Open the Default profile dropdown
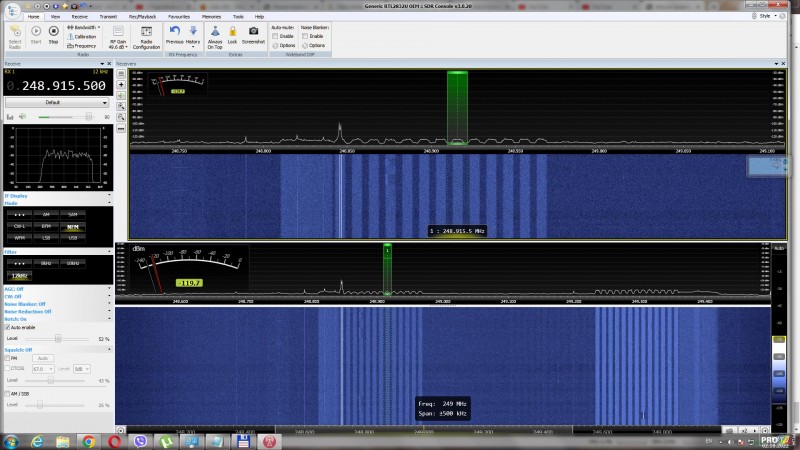 (x=56, y=102)
